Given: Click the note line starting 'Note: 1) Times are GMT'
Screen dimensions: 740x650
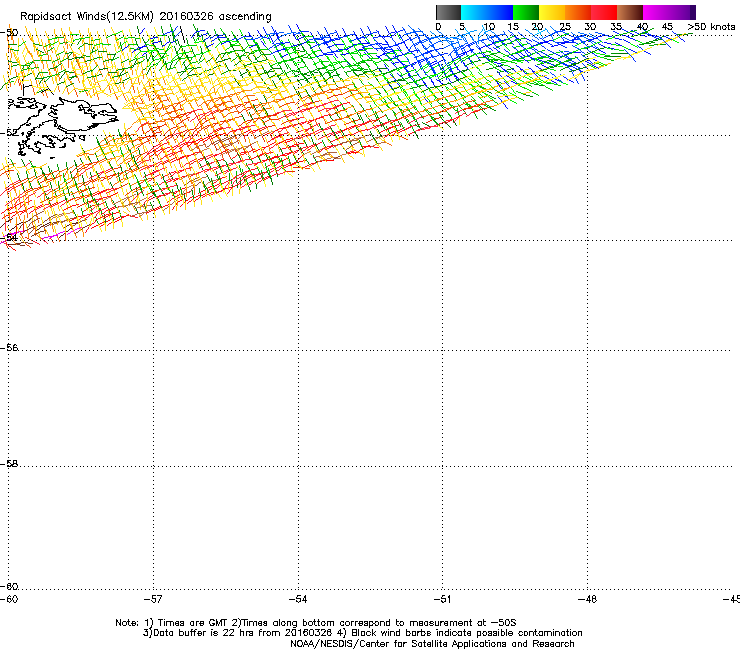Looking at the screenshot, I should (316, 623).
